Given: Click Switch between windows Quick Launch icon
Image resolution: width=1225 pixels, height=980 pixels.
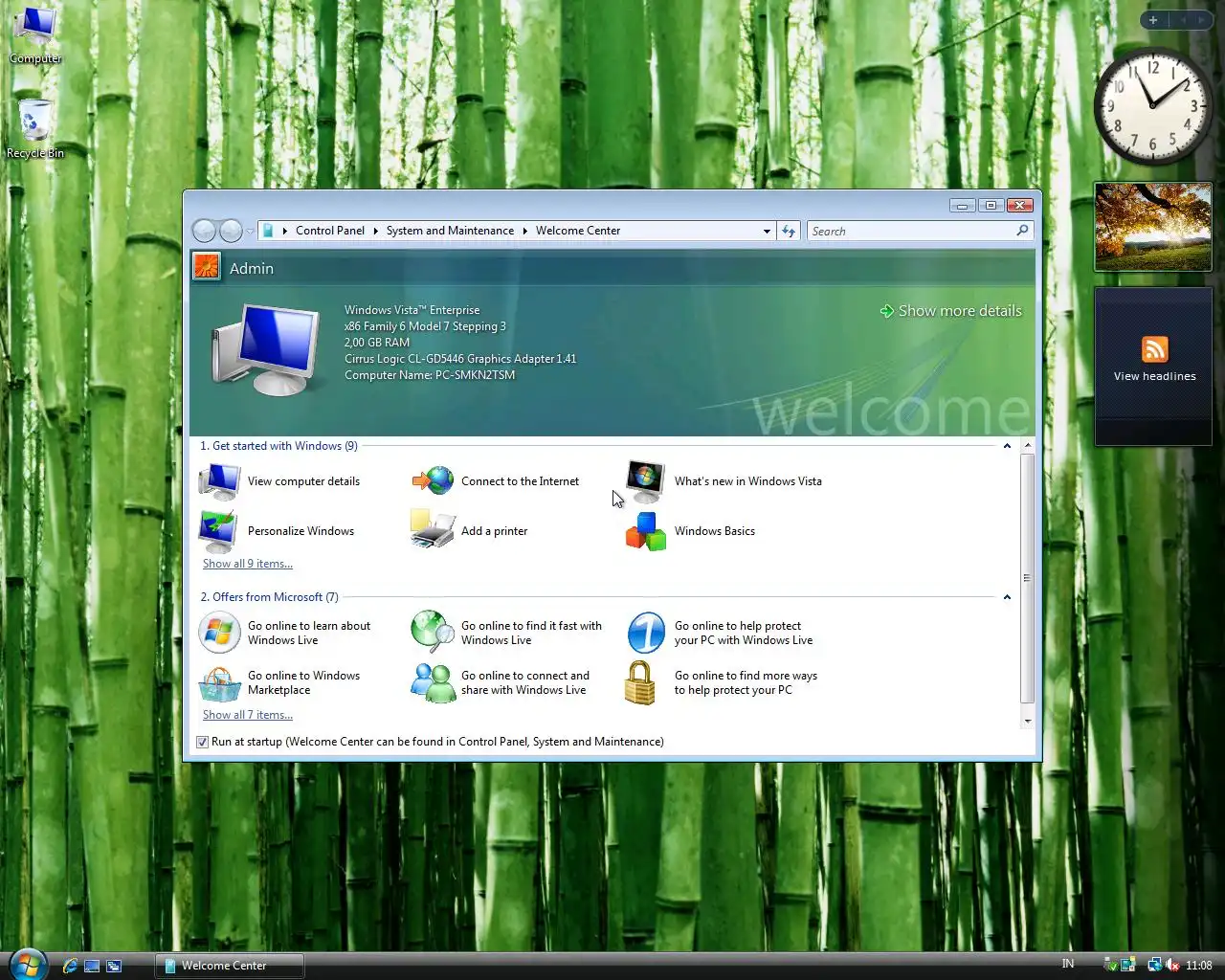Looking at the screenshot, I should point(114,966).
